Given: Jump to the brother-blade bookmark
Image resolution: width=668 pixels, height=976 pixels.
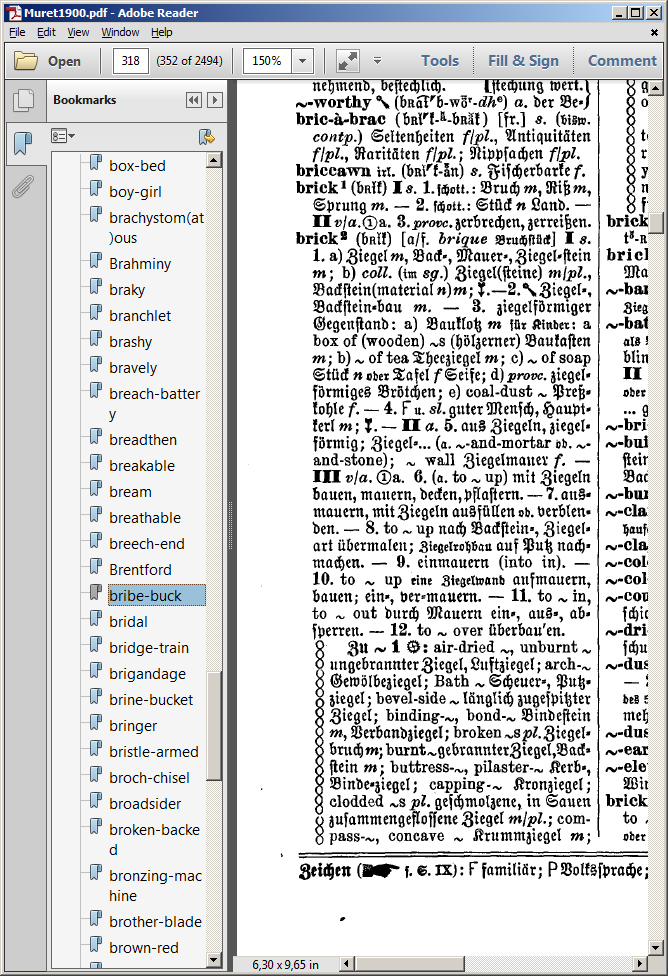Looking at the screenshot, I should (156, 922).
